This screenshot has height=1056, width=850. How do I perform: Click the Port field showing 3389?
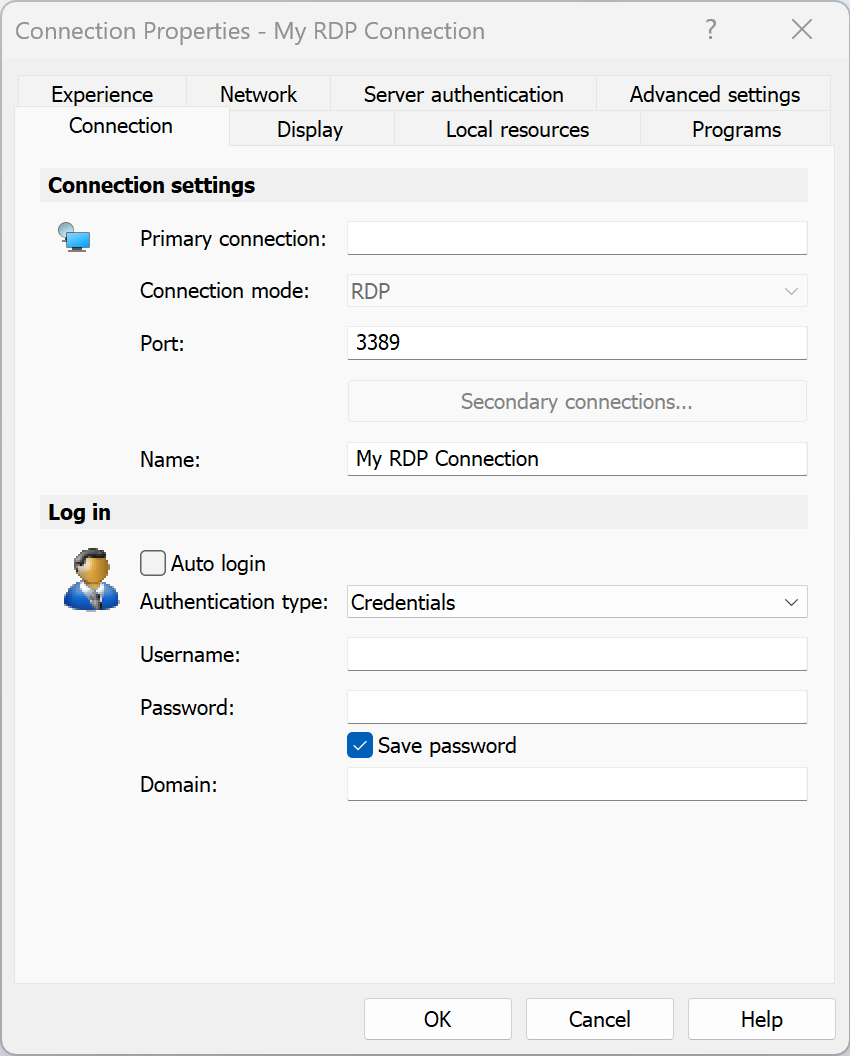pyautogui.click(x=577, y=343)
